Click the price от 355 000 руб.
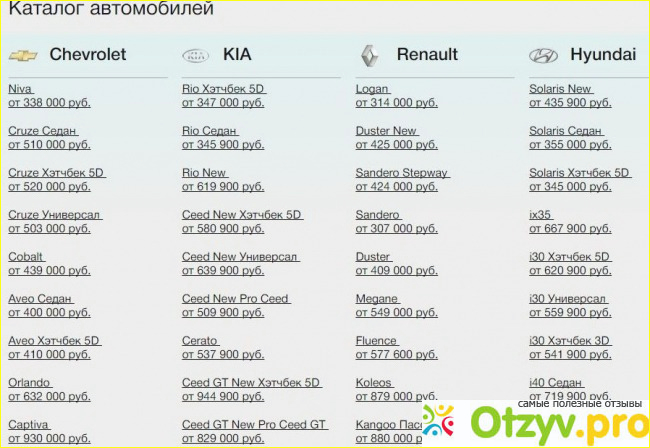 [x=570, y=145]
